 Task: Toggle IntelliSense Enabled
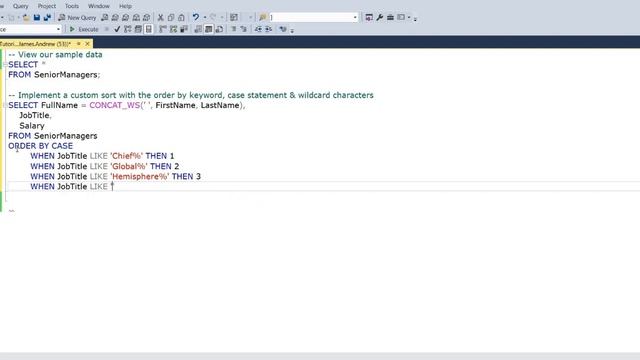click(x=149, y=29)
